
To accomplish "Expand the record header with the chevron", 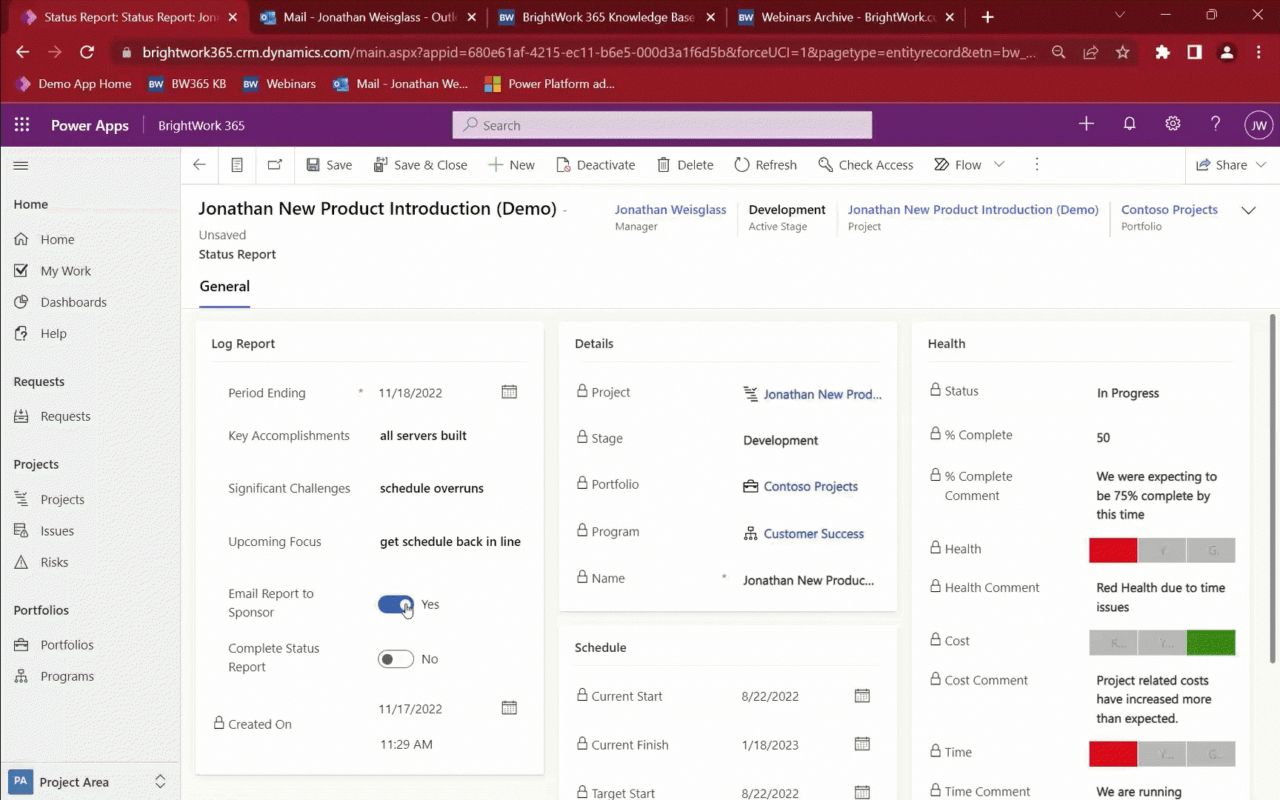I will click(x=1248, y=210).
